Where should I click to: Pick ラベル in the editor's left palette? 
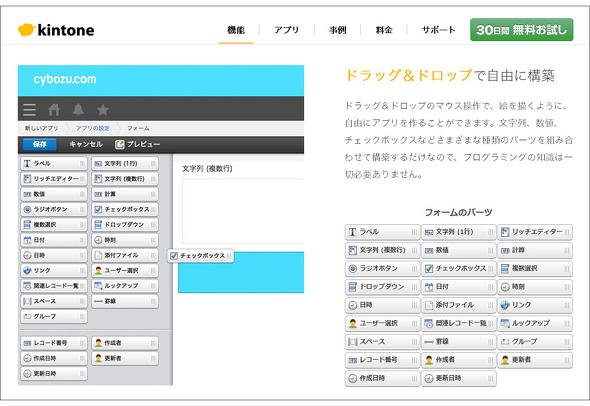tap(54, 164)
